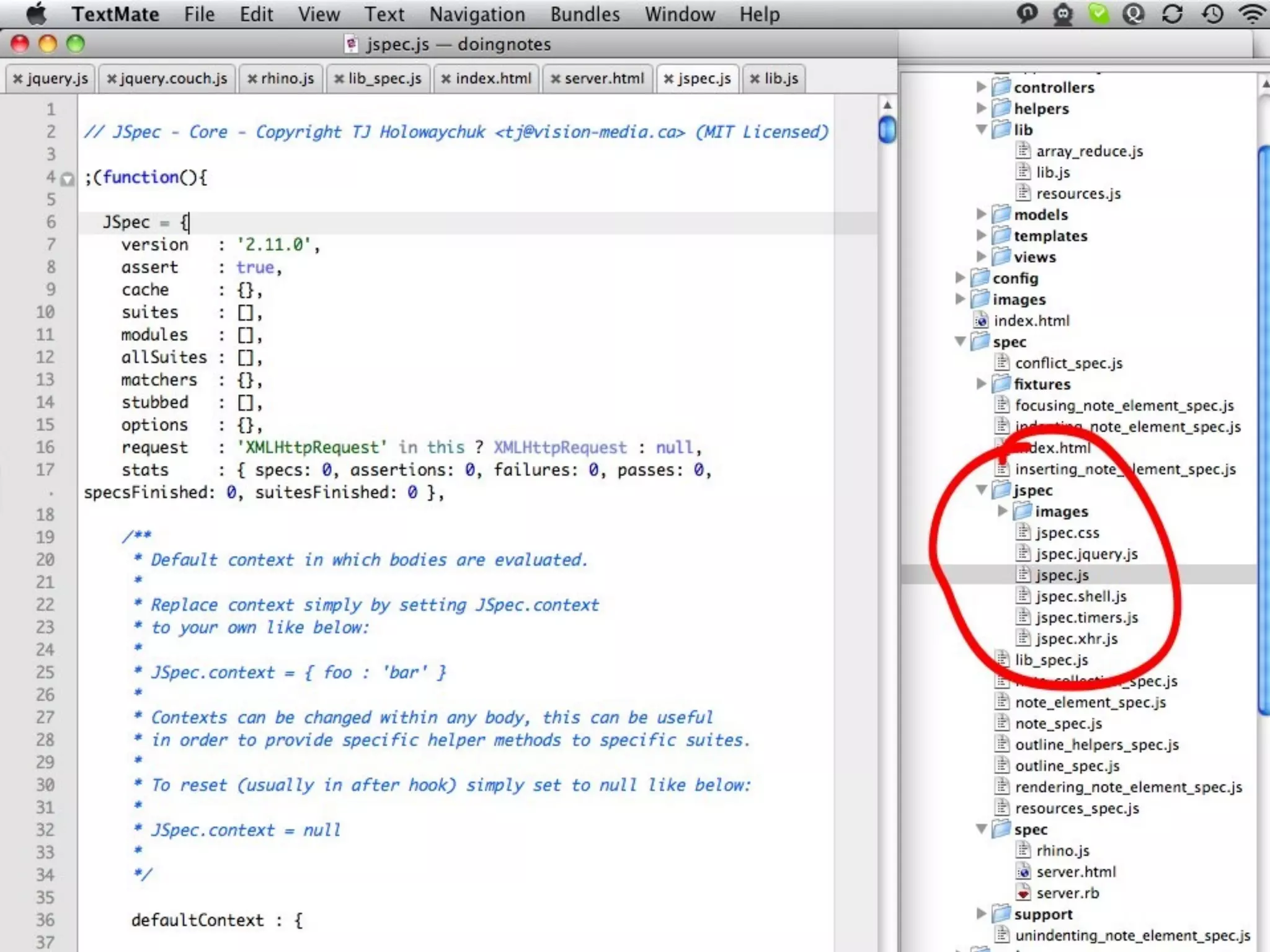Open the Text menu
Viewport: 1270px width, 952px height.
coord(384,14)
